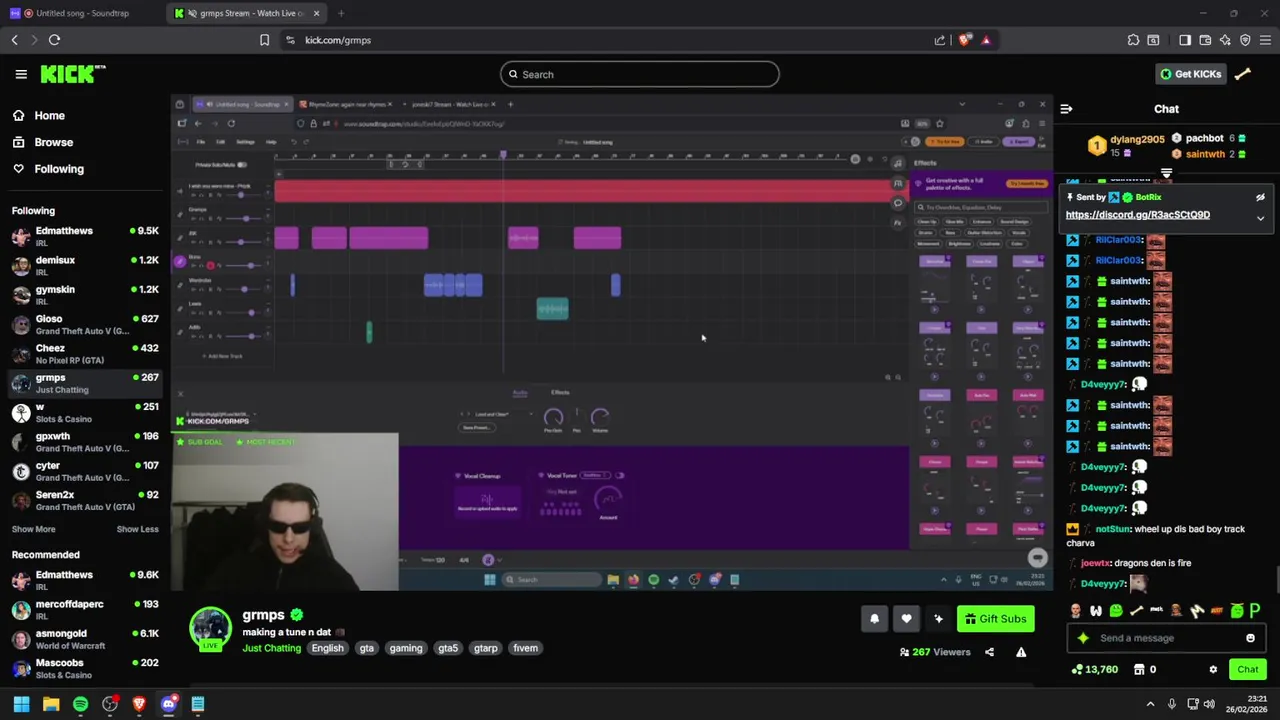Screen dimensions: 1280x720
Task: Open dylang2905 top gifter profile
Action: point(1137,140)
